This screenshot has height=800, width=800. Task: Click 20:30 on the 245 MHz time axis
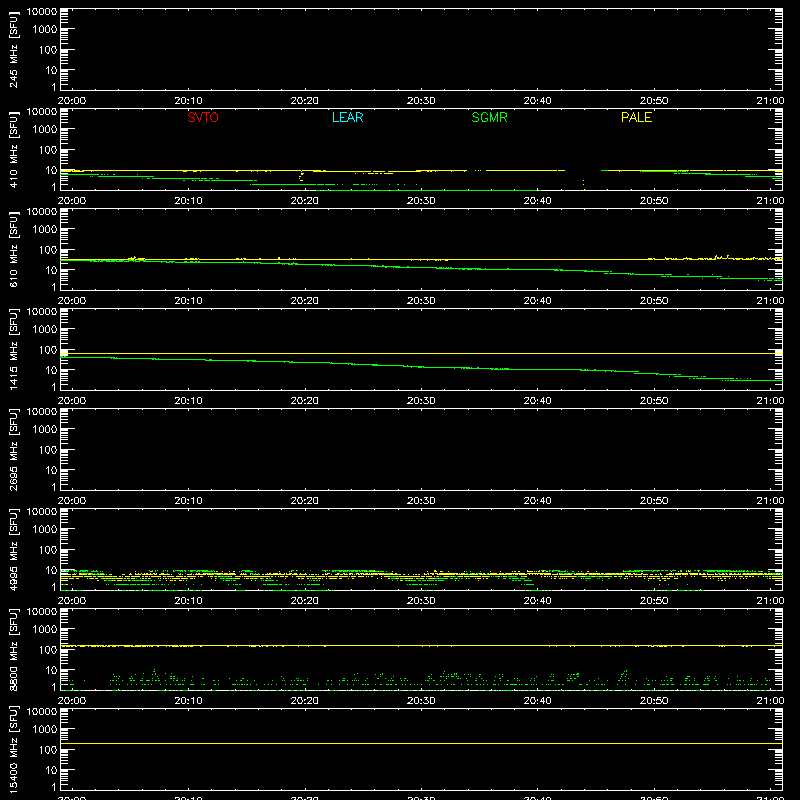click(x=421, y=101)
